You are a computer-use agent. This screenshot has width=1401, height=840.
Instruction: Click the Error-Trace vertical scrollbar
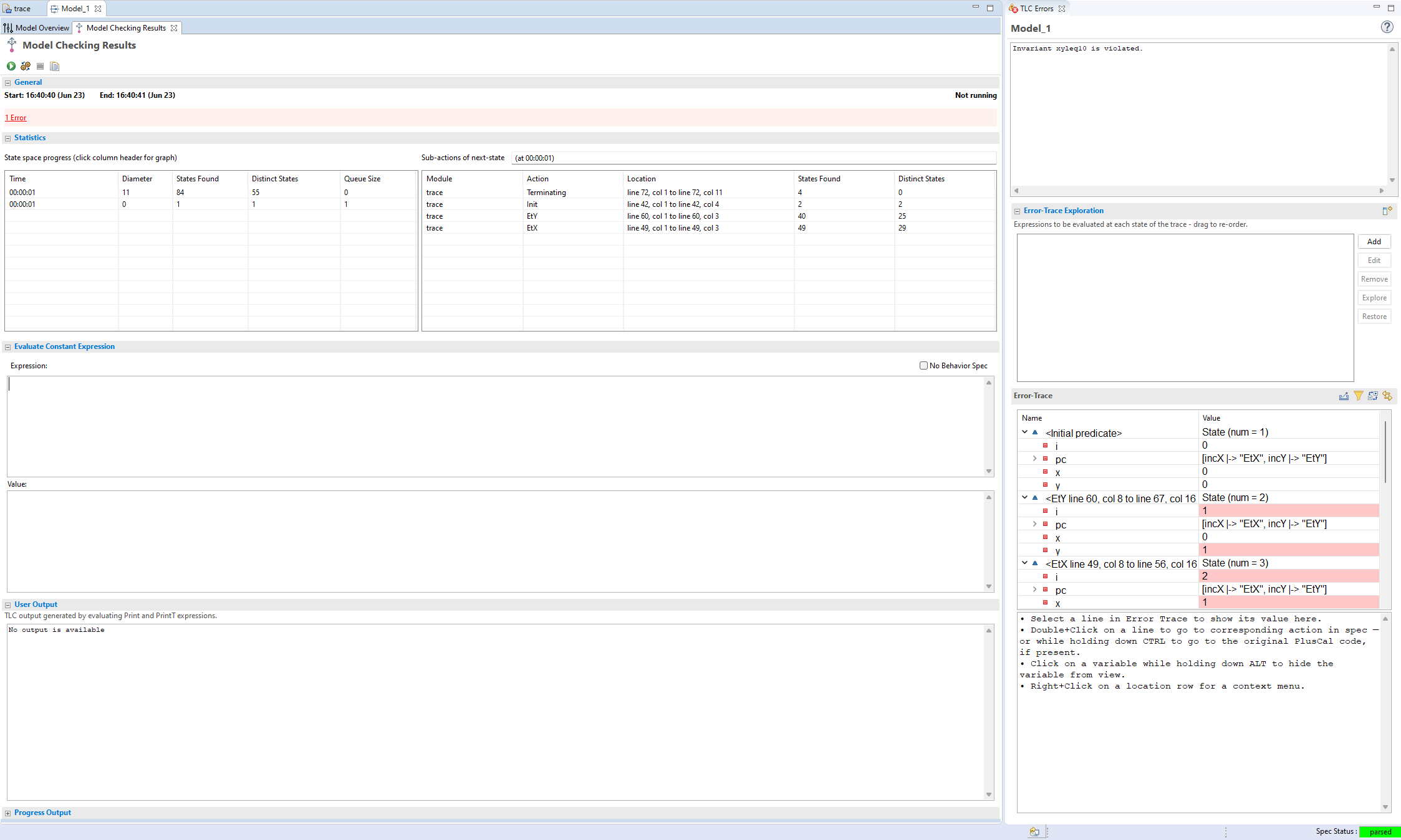point(1385,452)
